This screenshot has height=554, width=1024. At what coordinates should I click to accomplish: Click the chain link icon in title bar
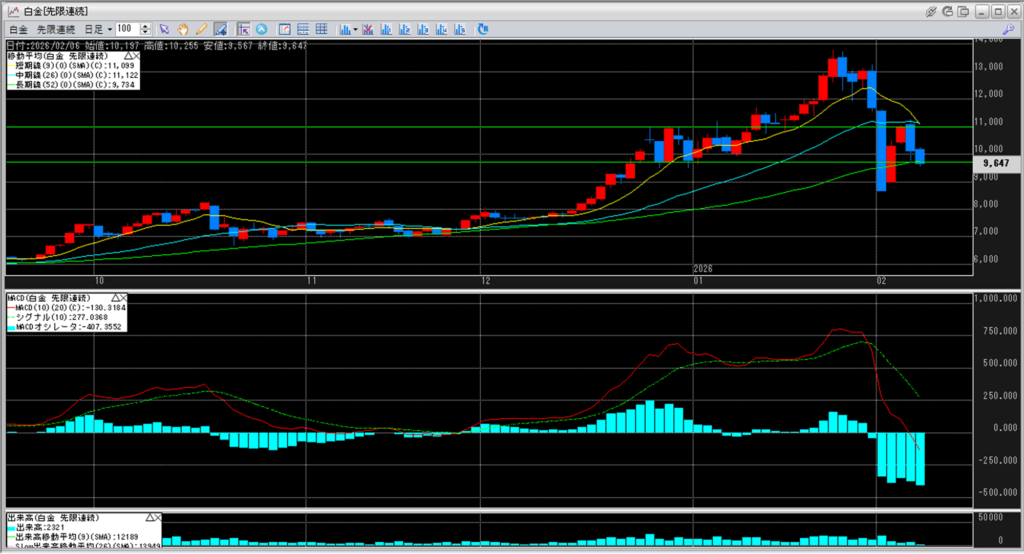[931, 10]
